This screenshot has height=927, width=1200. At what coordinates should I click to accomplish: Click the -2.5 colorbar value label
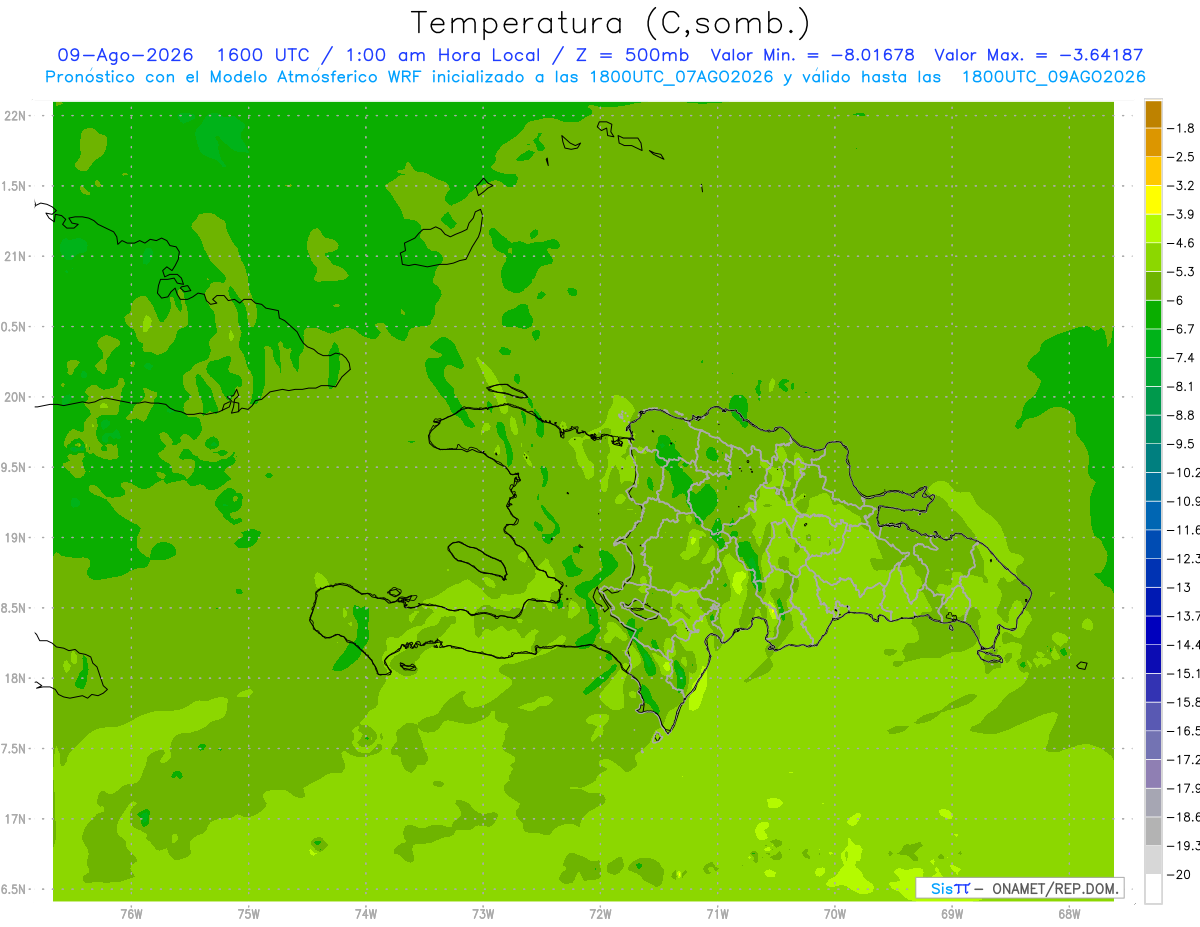1183,157
